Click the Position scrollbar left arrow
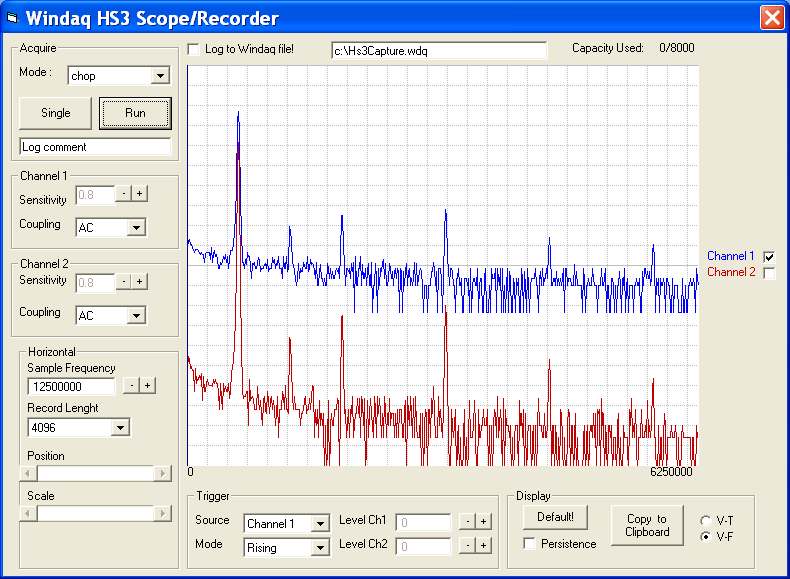The image size is (790, 579). pyautogui.click(x=28, y=474)
